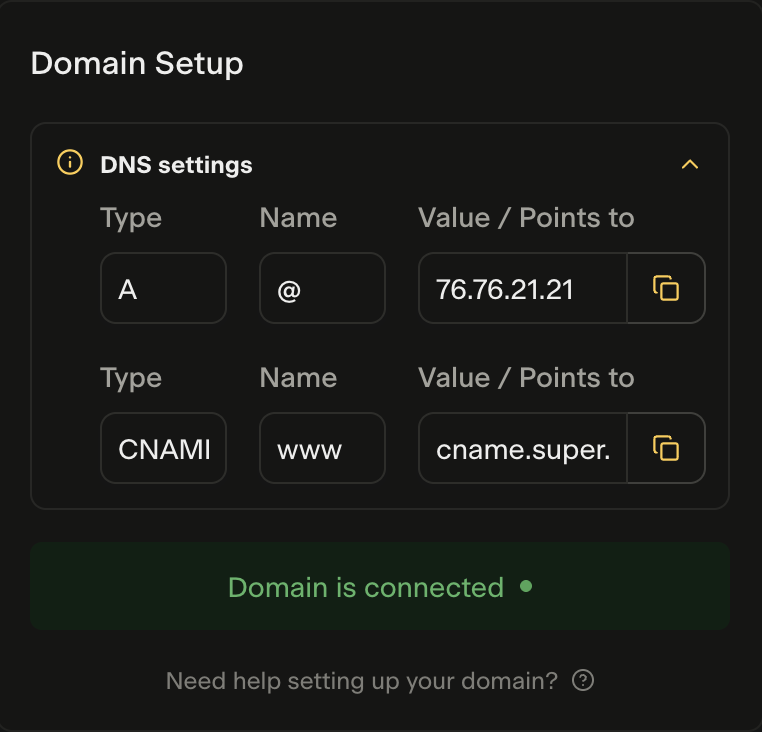The width and height of the screenshot is (762, 732).
Task: Click the green connected status dot
Action: click(x=526, y=587)
